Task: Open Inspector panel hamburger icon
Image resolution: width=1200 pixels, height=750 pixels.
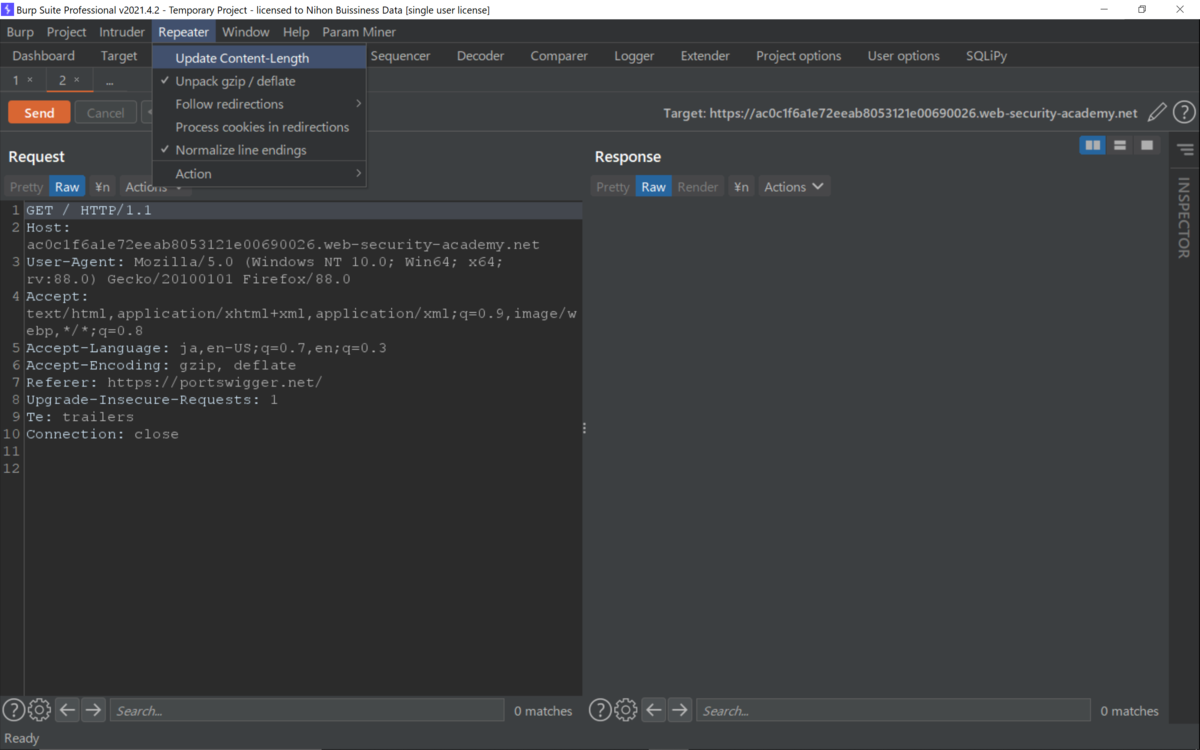Action: (1185, 150)
